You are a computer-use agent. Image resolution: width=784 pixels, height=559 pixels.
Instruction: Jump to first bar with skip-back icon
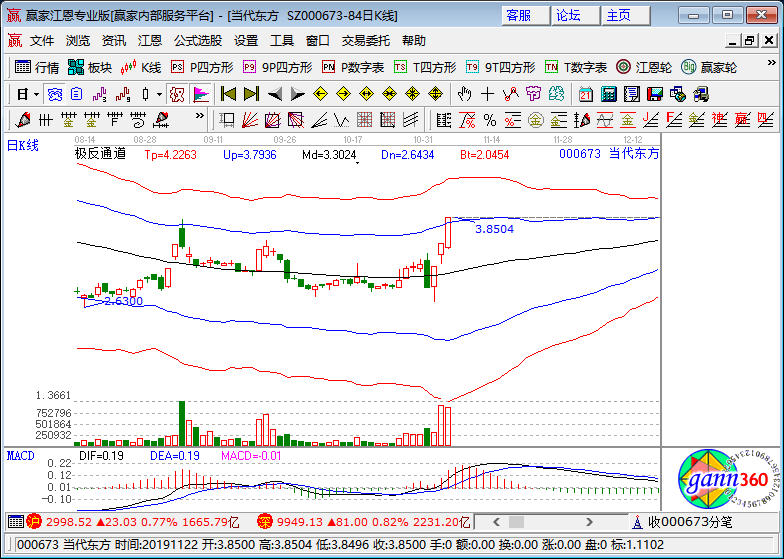click(228, 94)
